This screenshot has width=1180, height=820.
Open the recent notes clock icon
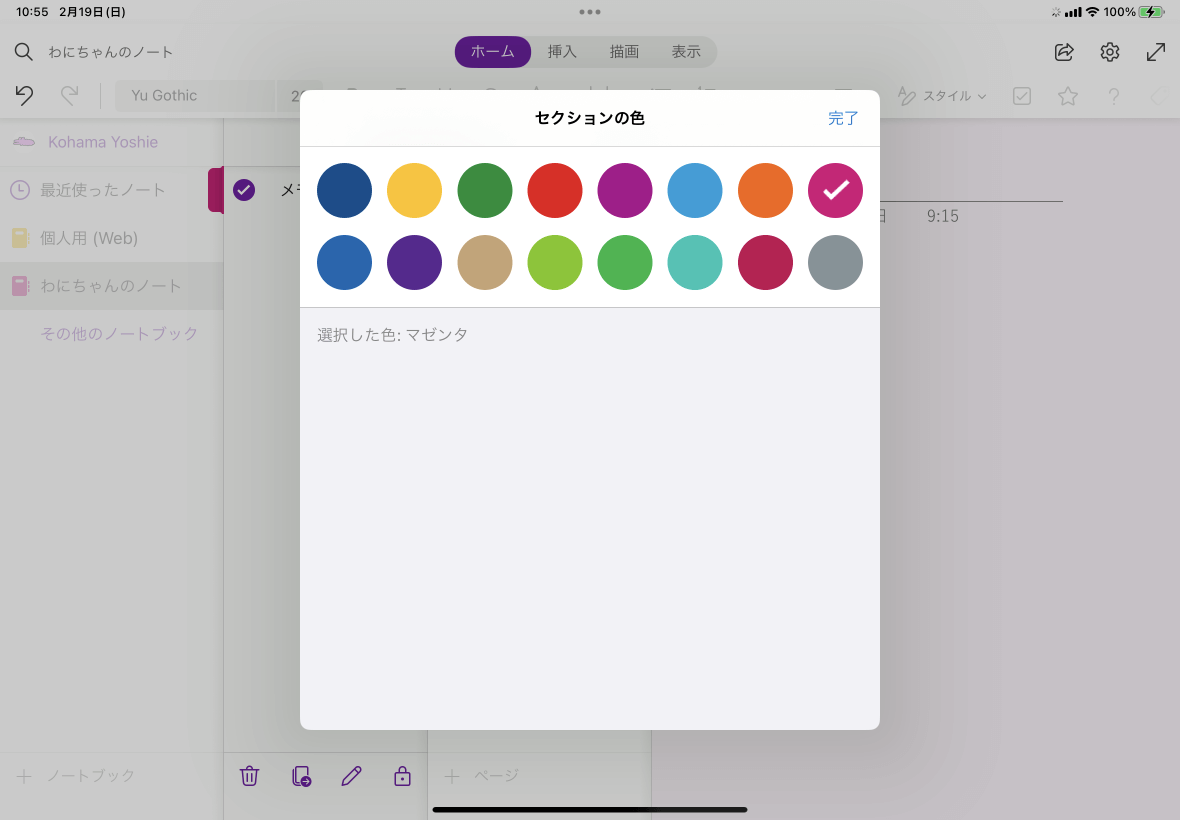20,190
